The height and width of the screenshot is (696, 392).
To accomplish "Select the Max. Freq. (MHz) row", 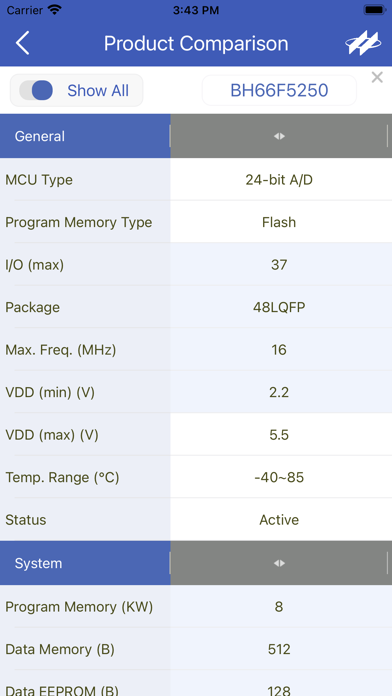I will click(x=196, y=350).
